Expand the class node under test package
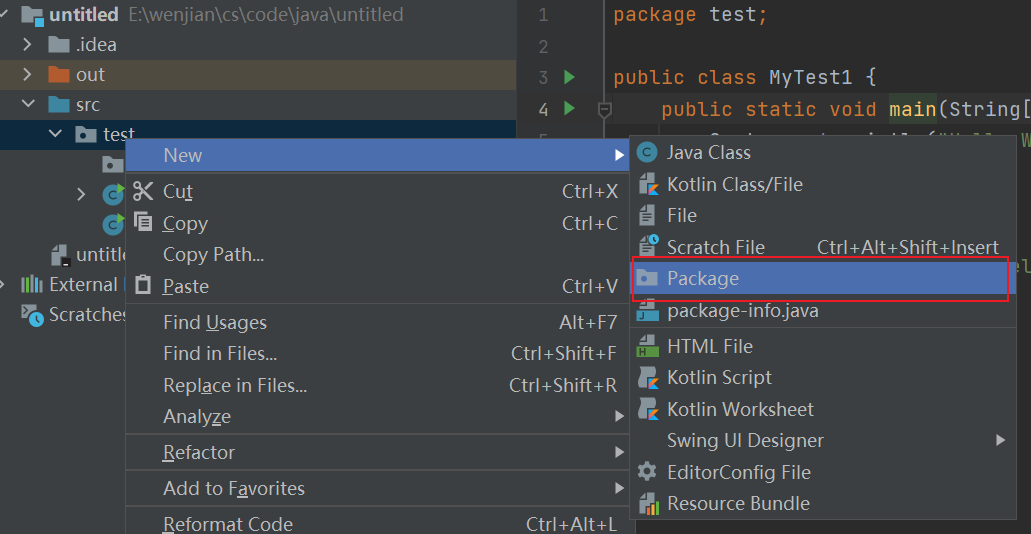 click(x=81, y=194)
